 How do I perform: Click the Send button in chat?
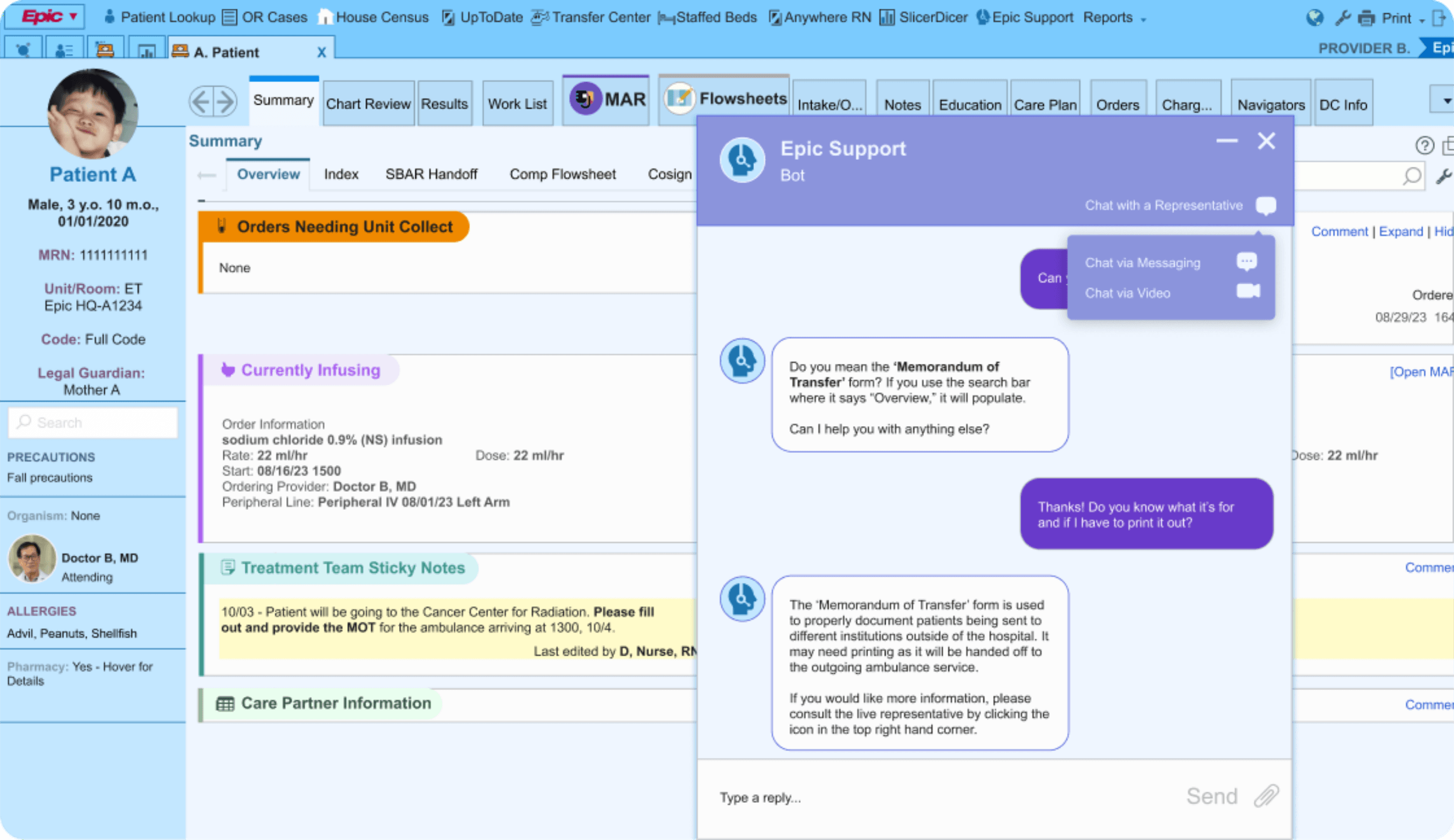click(1211, 796)
